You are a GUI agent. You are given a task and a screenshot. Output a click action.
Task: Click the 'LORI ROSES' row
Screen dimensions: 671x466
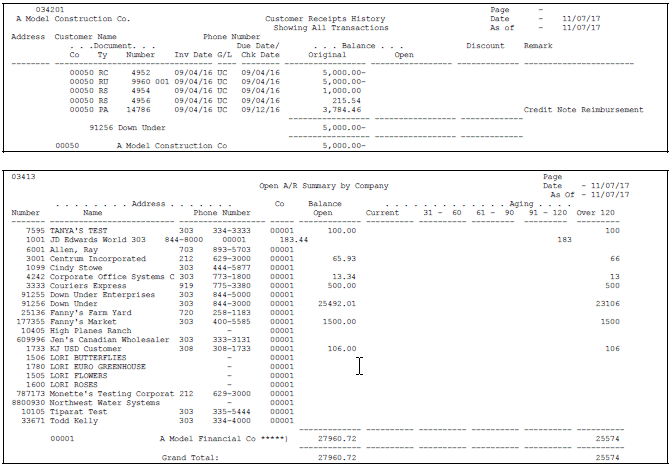pos(74,385)
